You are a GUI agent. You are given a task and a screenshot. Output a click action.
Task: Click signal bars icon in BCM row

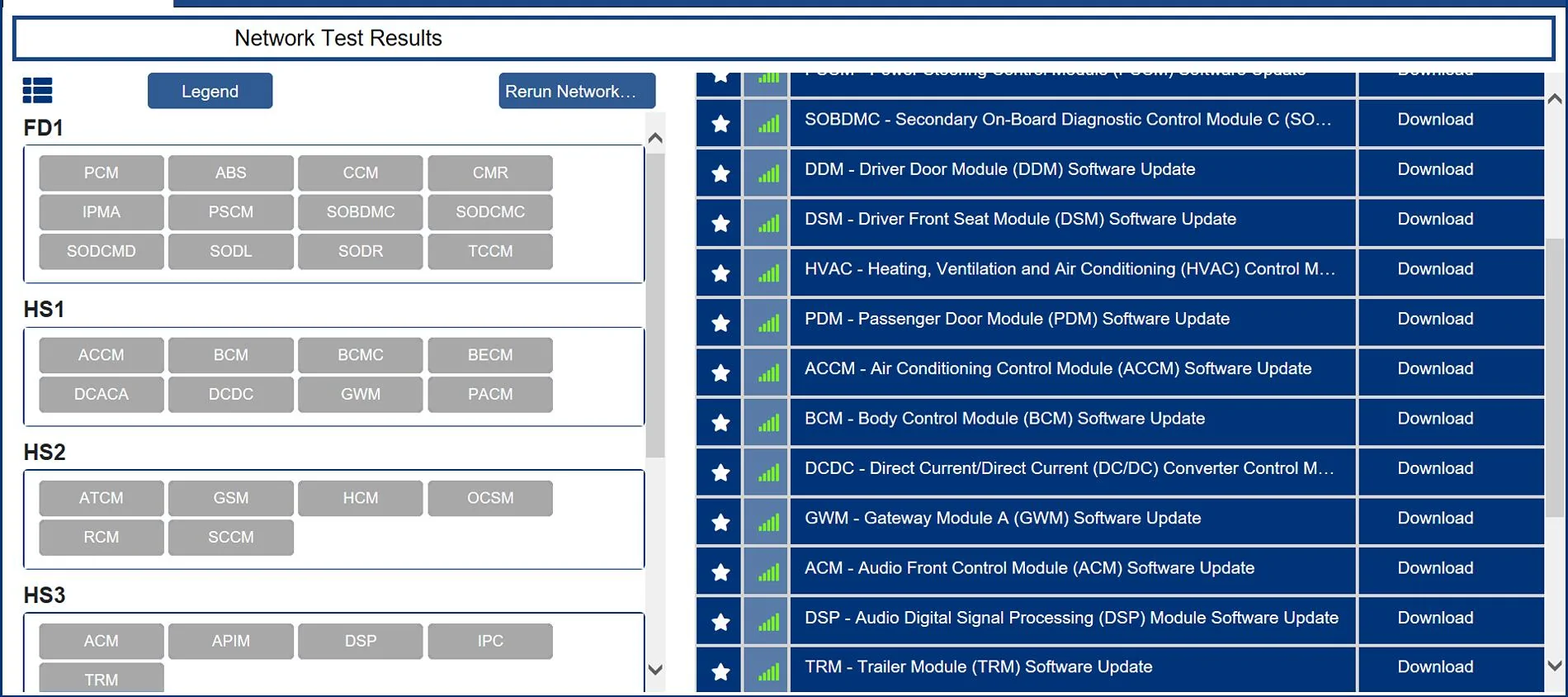tap(768, 423)
